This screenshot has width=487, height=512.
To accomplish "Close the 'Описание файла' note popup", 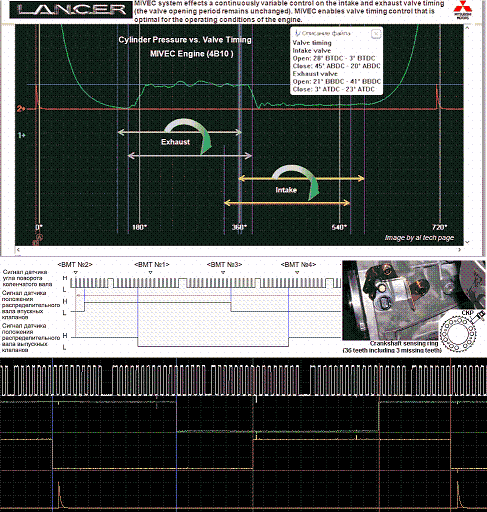I will (376, 33).
